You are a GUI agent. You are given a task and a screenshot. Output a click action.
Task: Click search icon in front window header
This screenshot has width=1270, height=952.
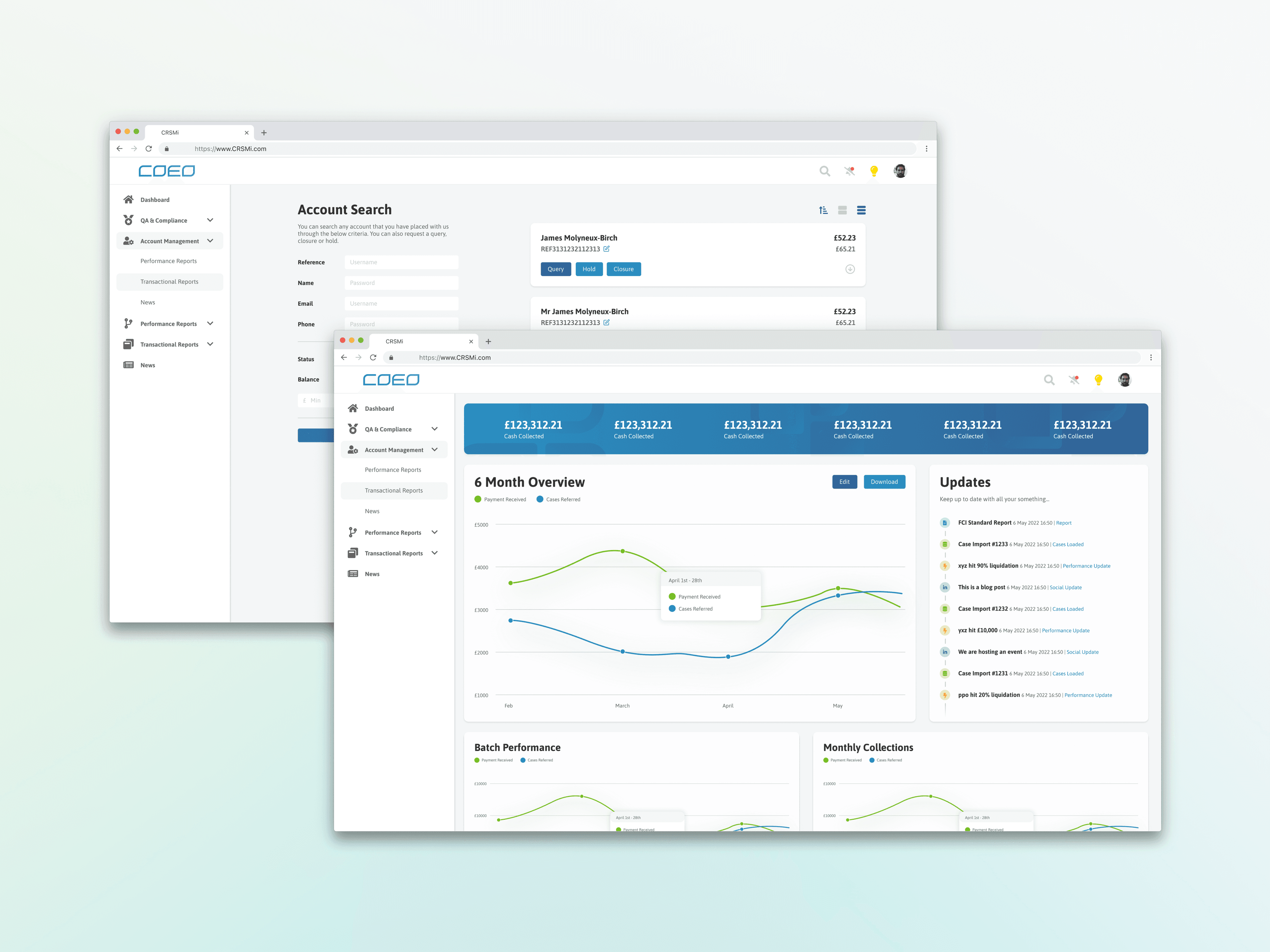tap(1049, 380)
